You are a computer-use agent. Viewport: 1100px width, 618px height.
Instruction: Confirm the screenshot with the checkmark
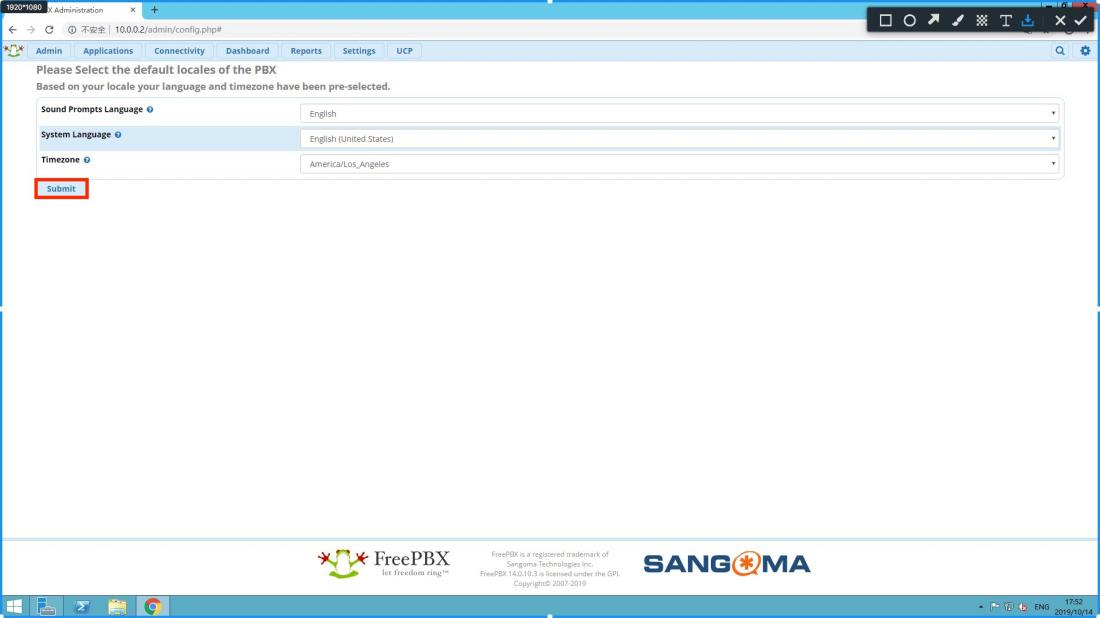pyautogui.click(x=1080, y=20)
